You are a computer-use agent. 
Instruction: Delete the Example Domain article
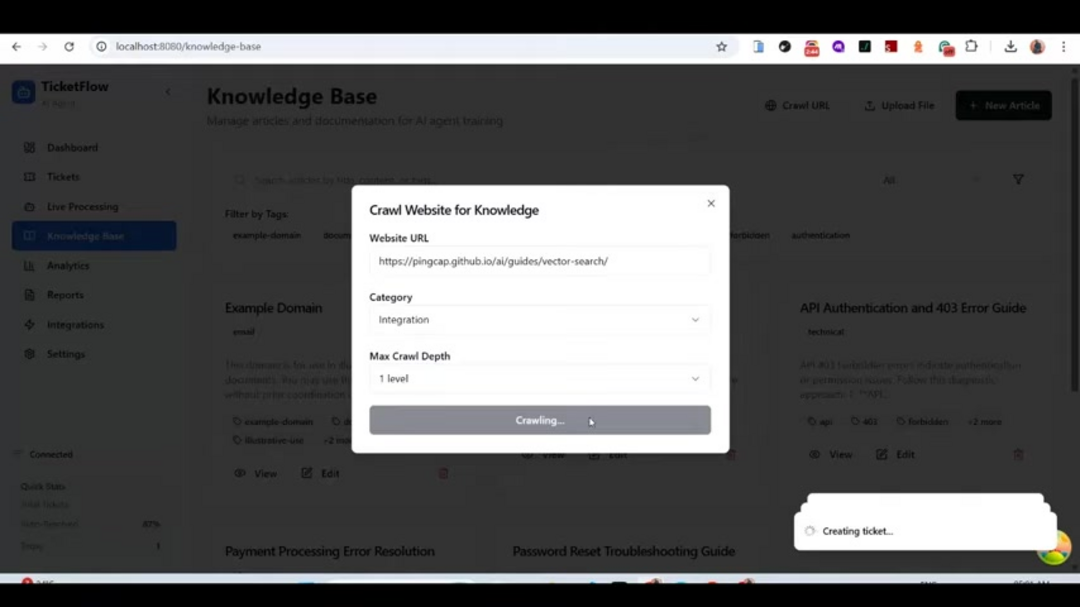point(444,473)
